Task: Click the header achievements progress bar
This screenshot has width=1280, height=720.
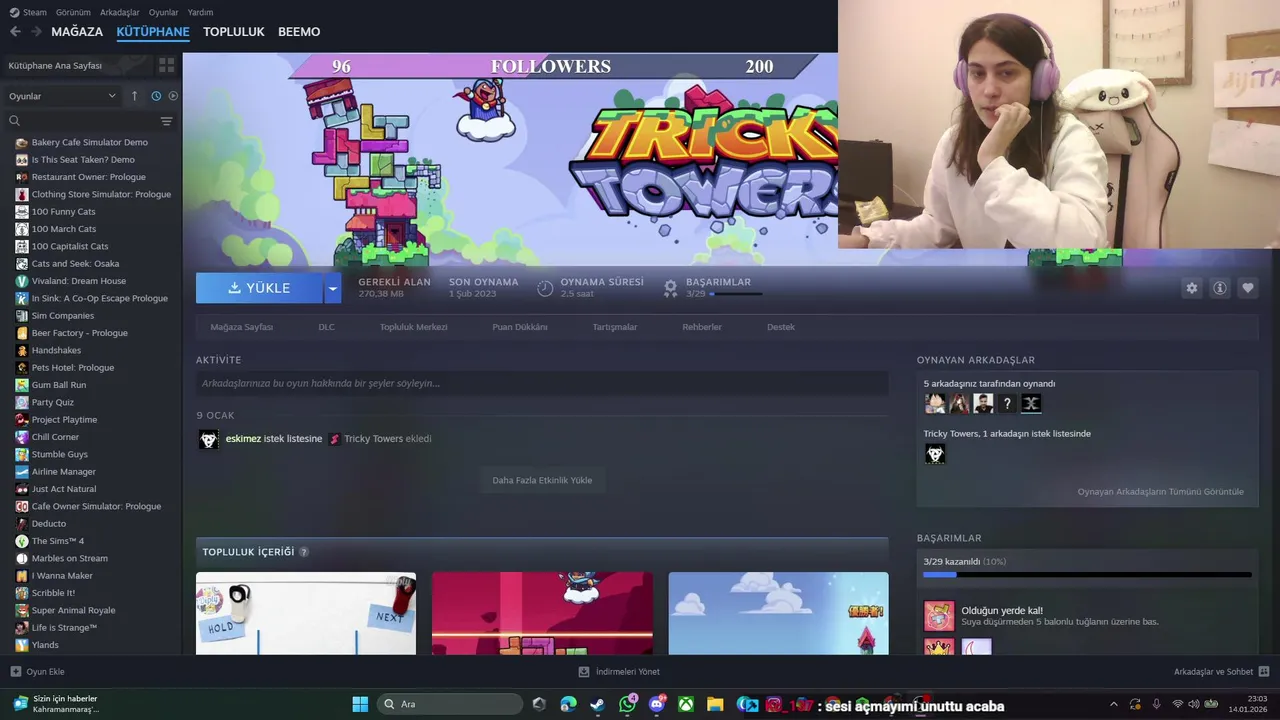Action: (736, 294)
